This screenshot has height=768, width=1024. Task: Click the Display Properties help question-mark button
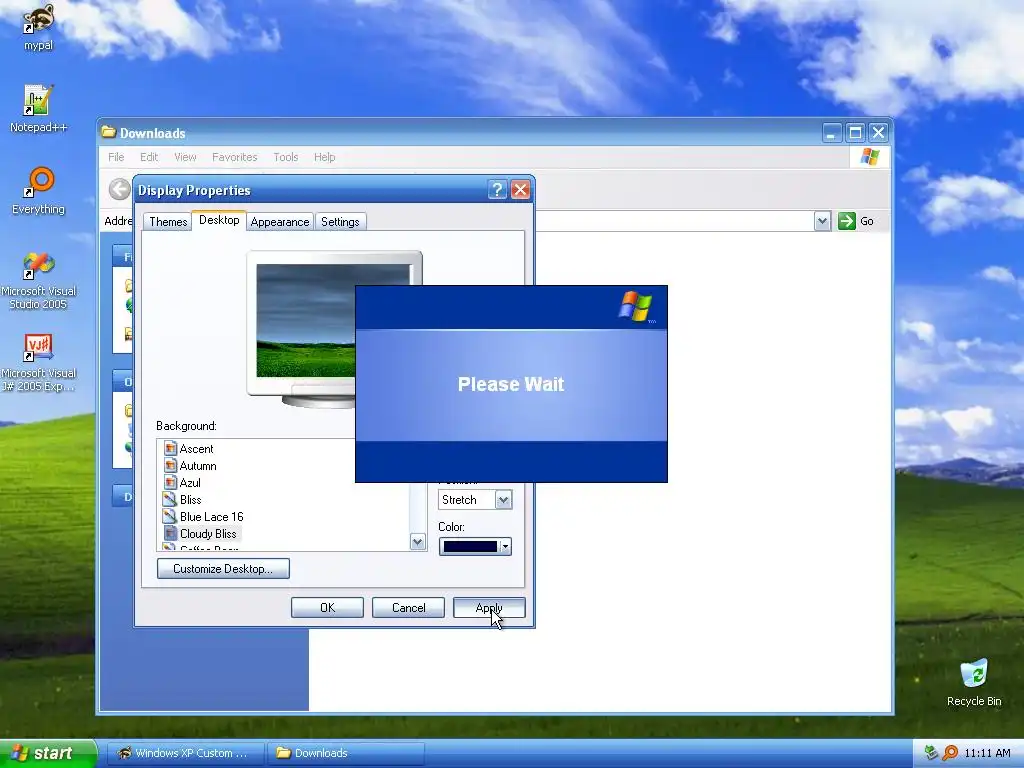coord(497,190)
